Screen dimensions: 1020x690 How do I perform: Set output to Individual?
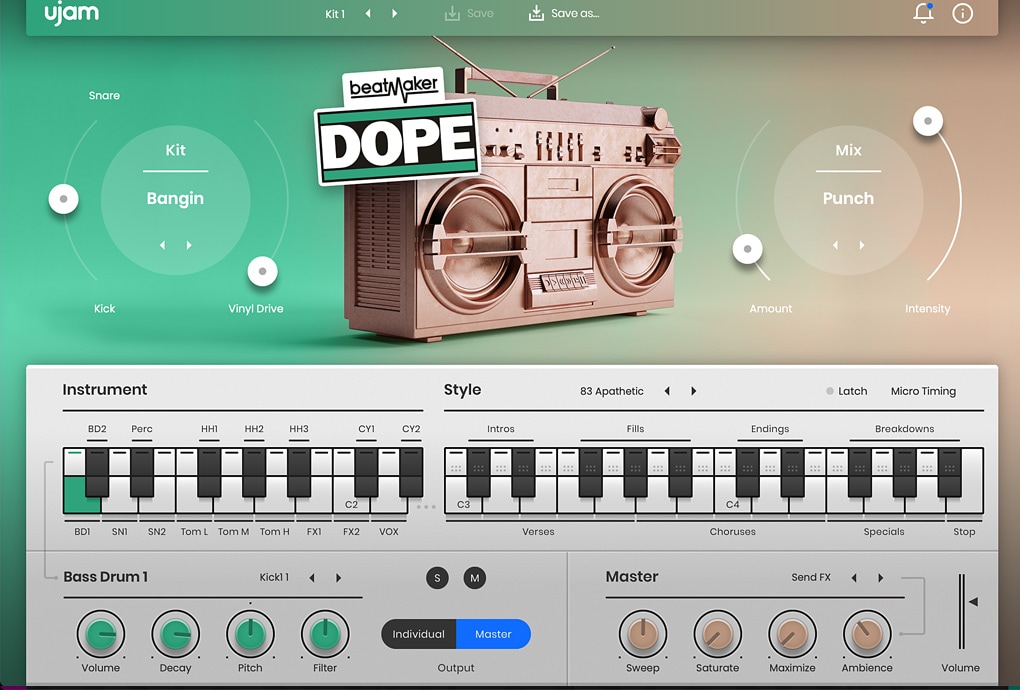pos(418,634)
